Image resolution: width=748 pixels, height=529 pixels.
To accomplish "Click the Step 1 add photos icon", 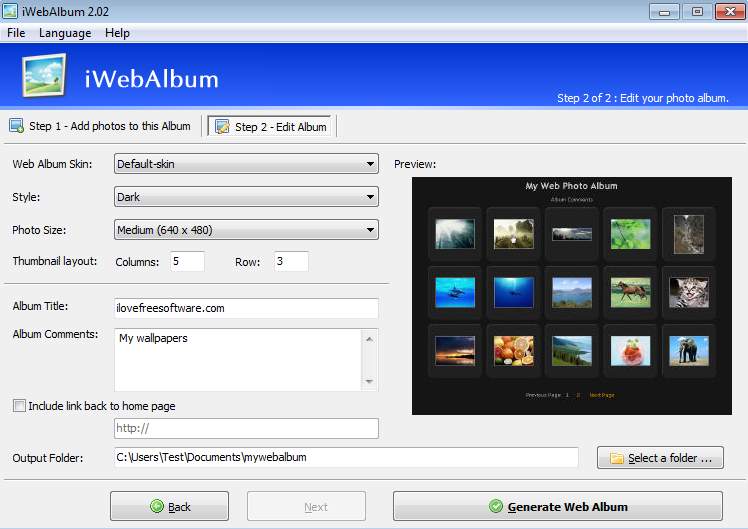I will [17, 126].
